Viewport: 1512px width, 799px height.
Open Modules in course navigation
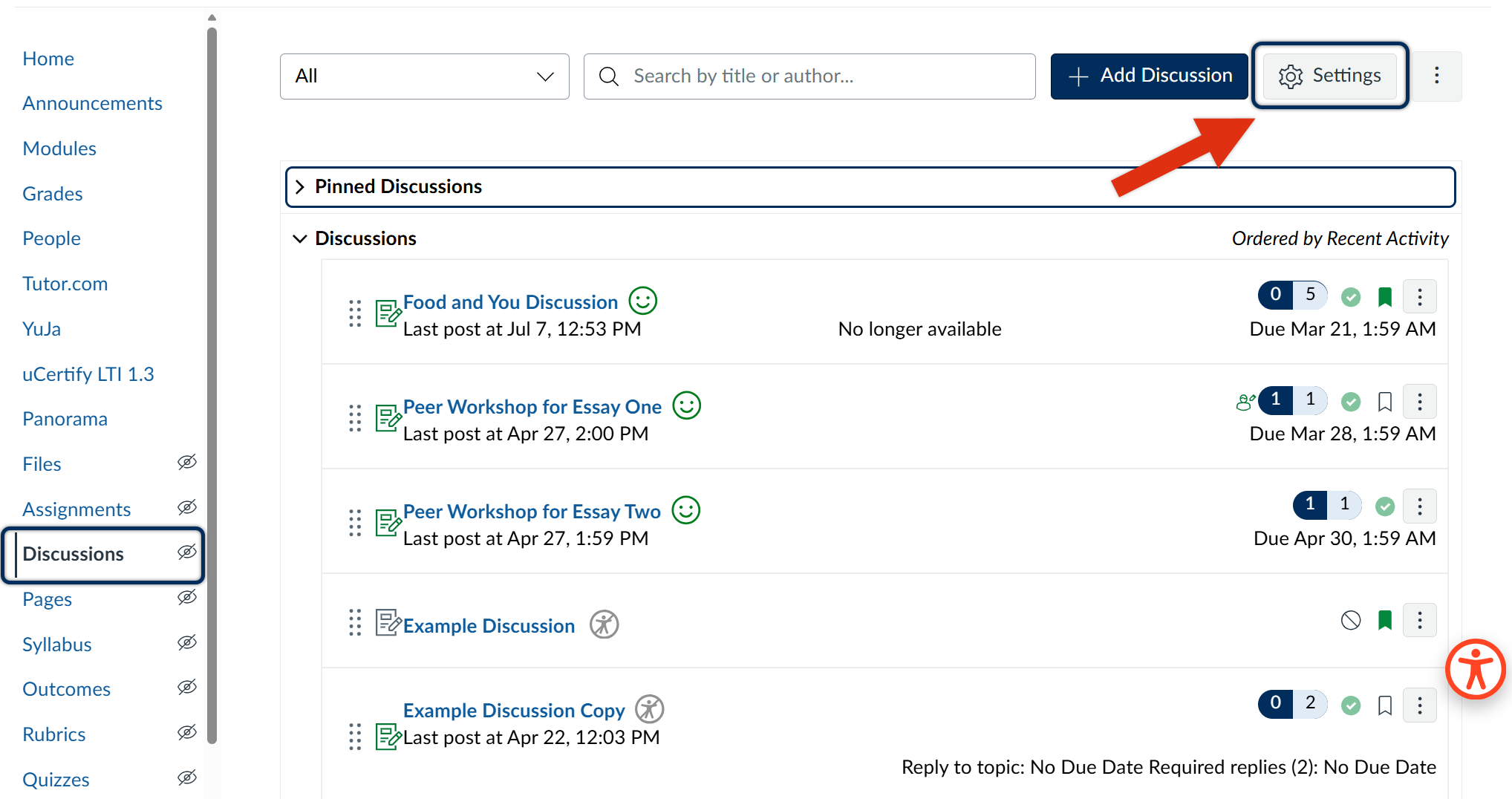coord(59,149)
